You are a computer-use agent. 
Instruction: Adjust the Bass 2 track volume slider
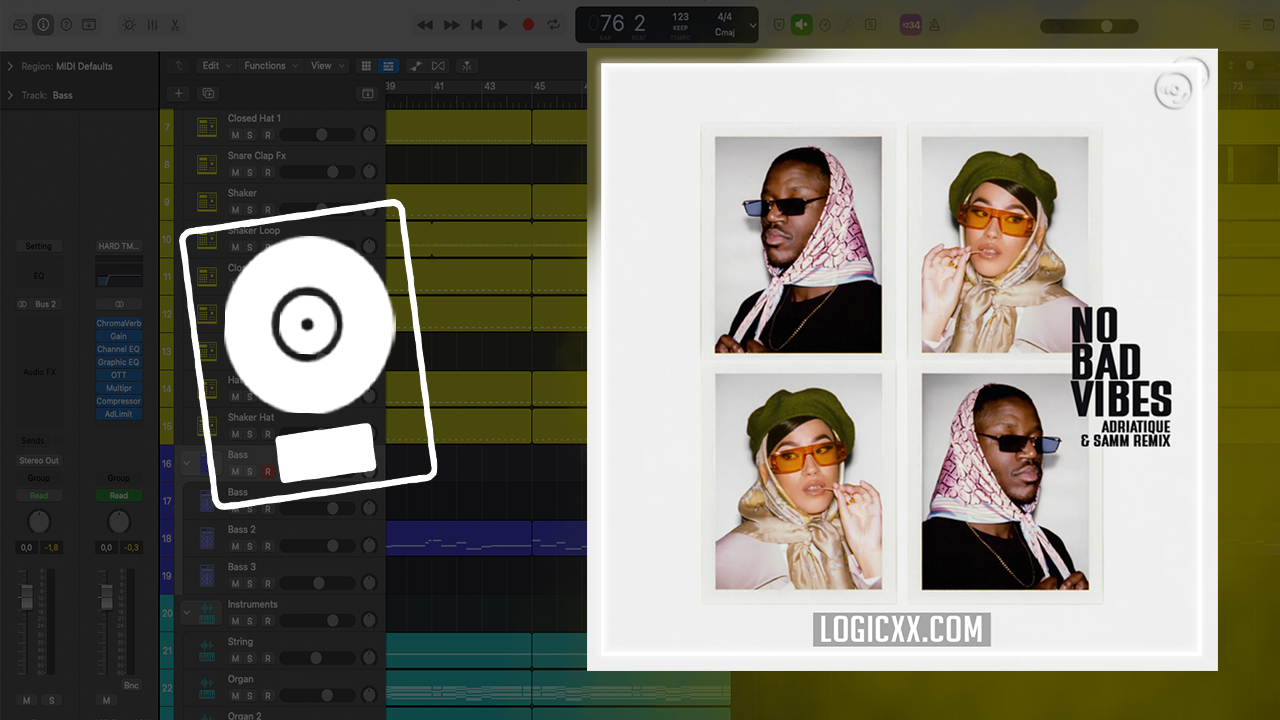318,546
